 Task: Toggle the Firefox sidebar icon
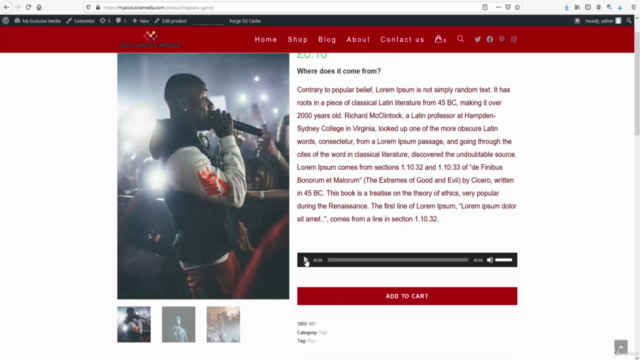click(x=588, y=7)
